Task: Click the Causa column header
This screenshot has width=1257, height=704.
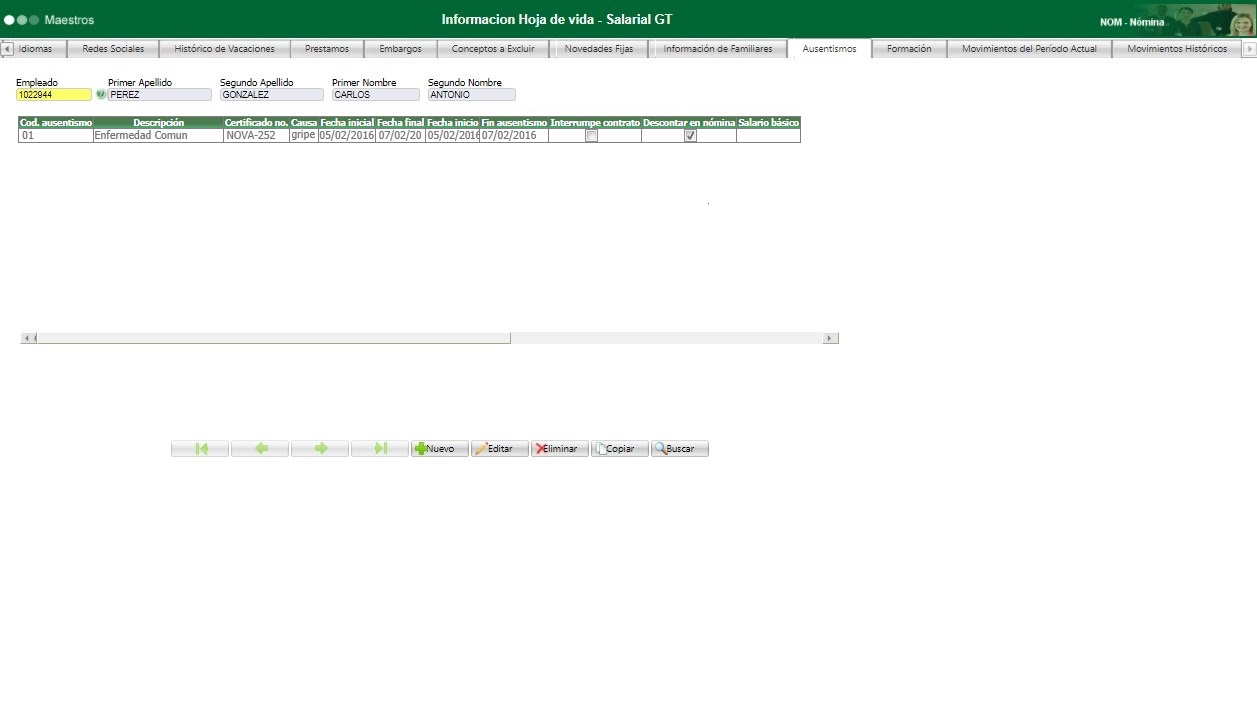Action: coord(304,122)
